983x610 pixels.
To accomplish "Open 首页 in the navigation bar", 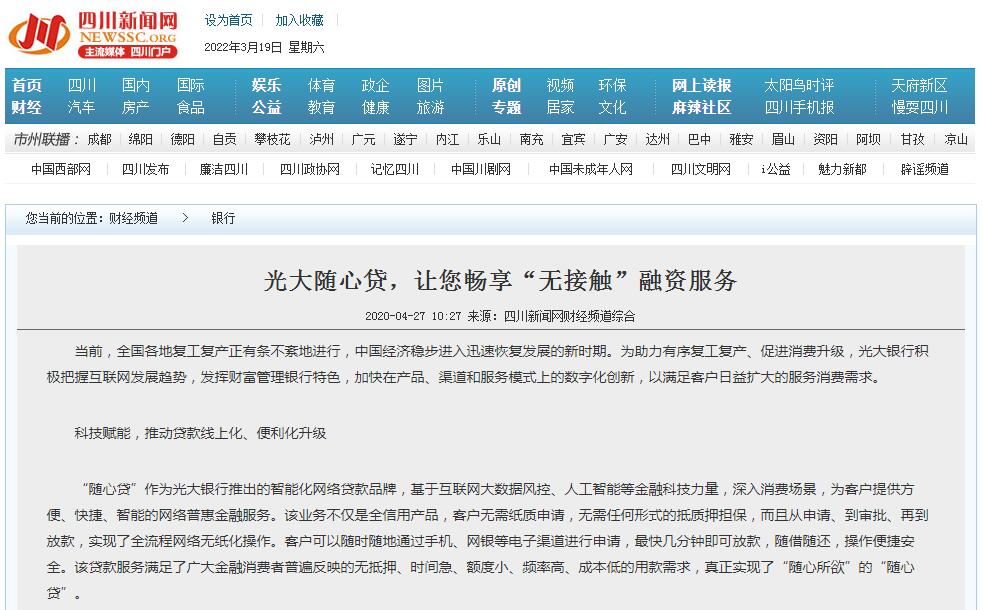I will (26, 85).
